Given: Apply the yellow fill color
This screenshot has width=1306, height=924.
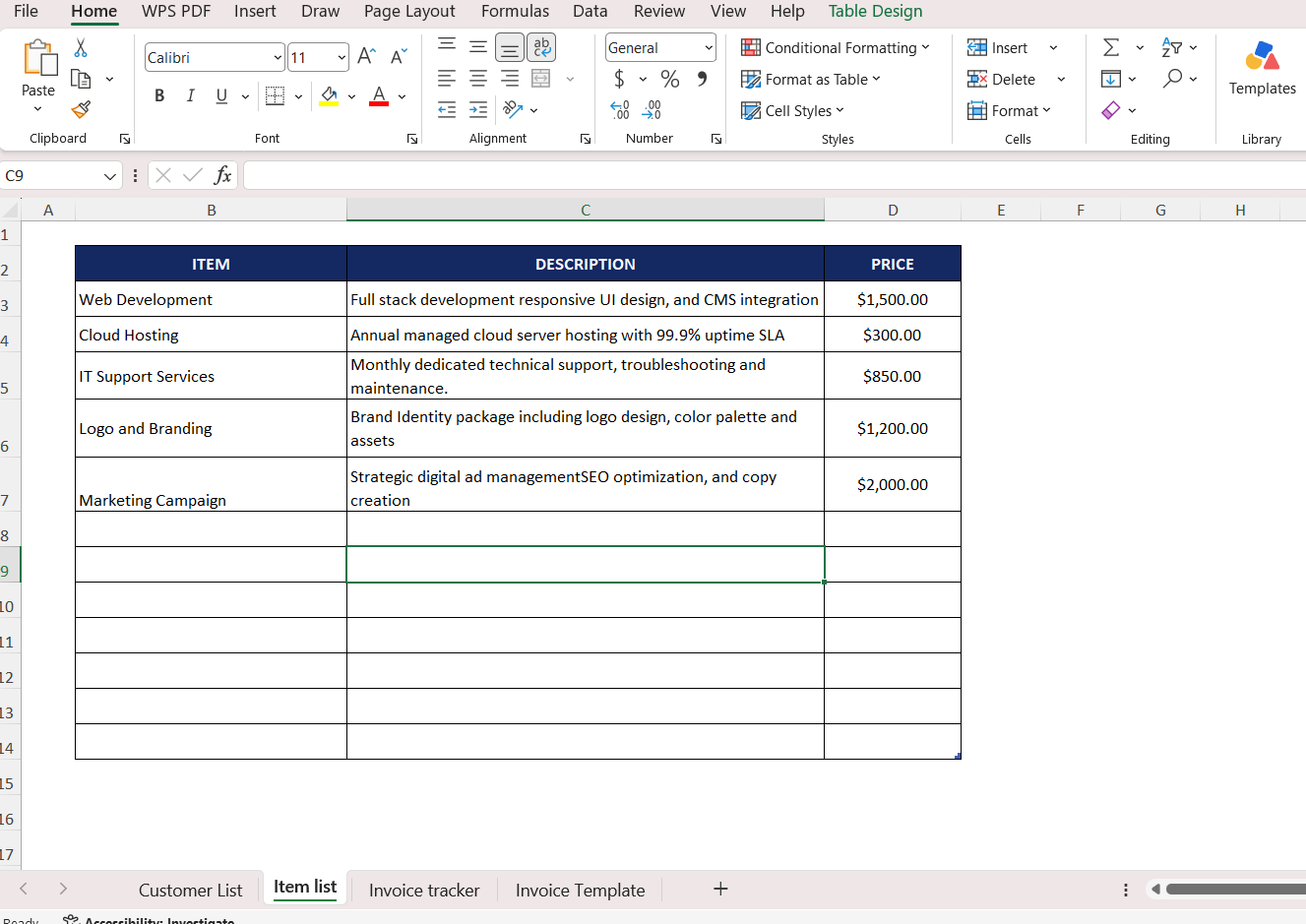Looking at the screenshot, I should click(329, 95).
